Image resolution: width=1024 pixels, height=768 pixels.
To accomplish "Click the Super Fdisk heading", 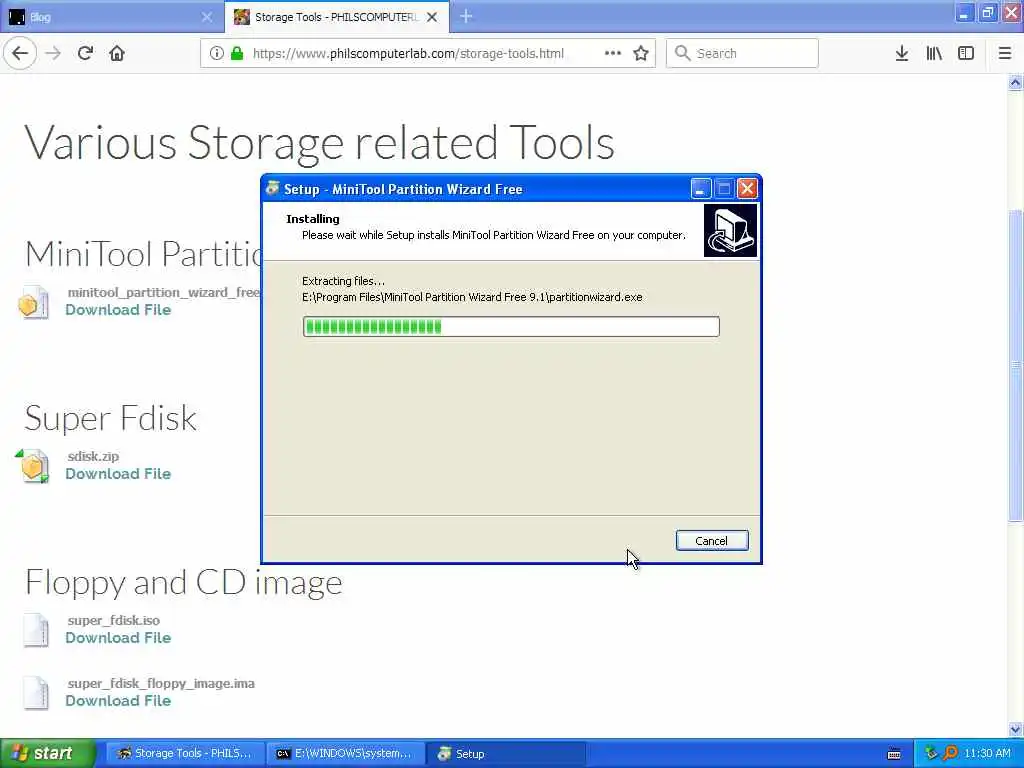I will (x=110, y=417).
